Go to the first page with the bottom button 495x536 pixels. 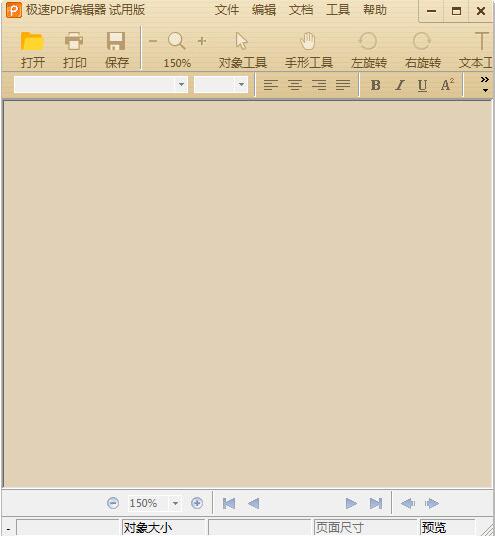[x=229, y=503]
